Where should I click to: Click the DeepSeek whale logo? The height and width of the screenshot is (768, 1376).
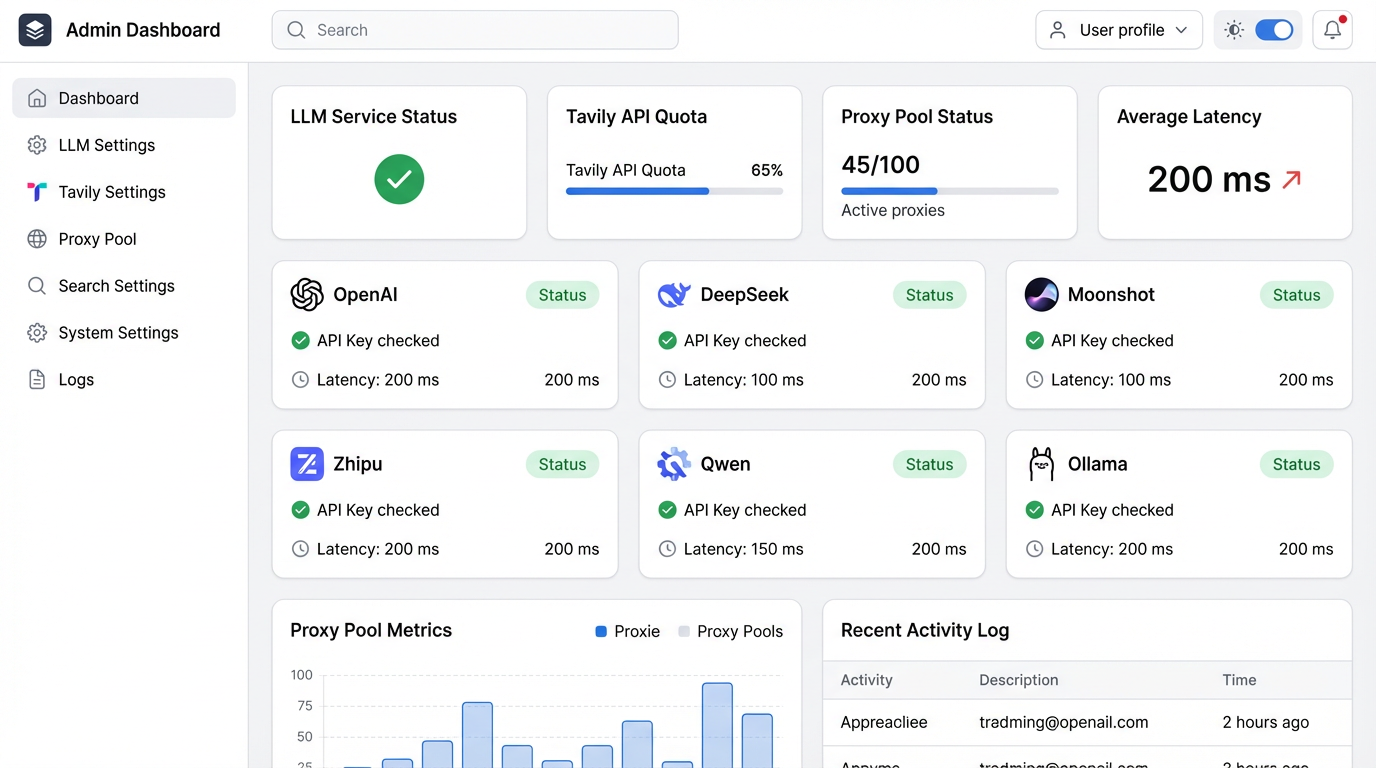(674, 295)
